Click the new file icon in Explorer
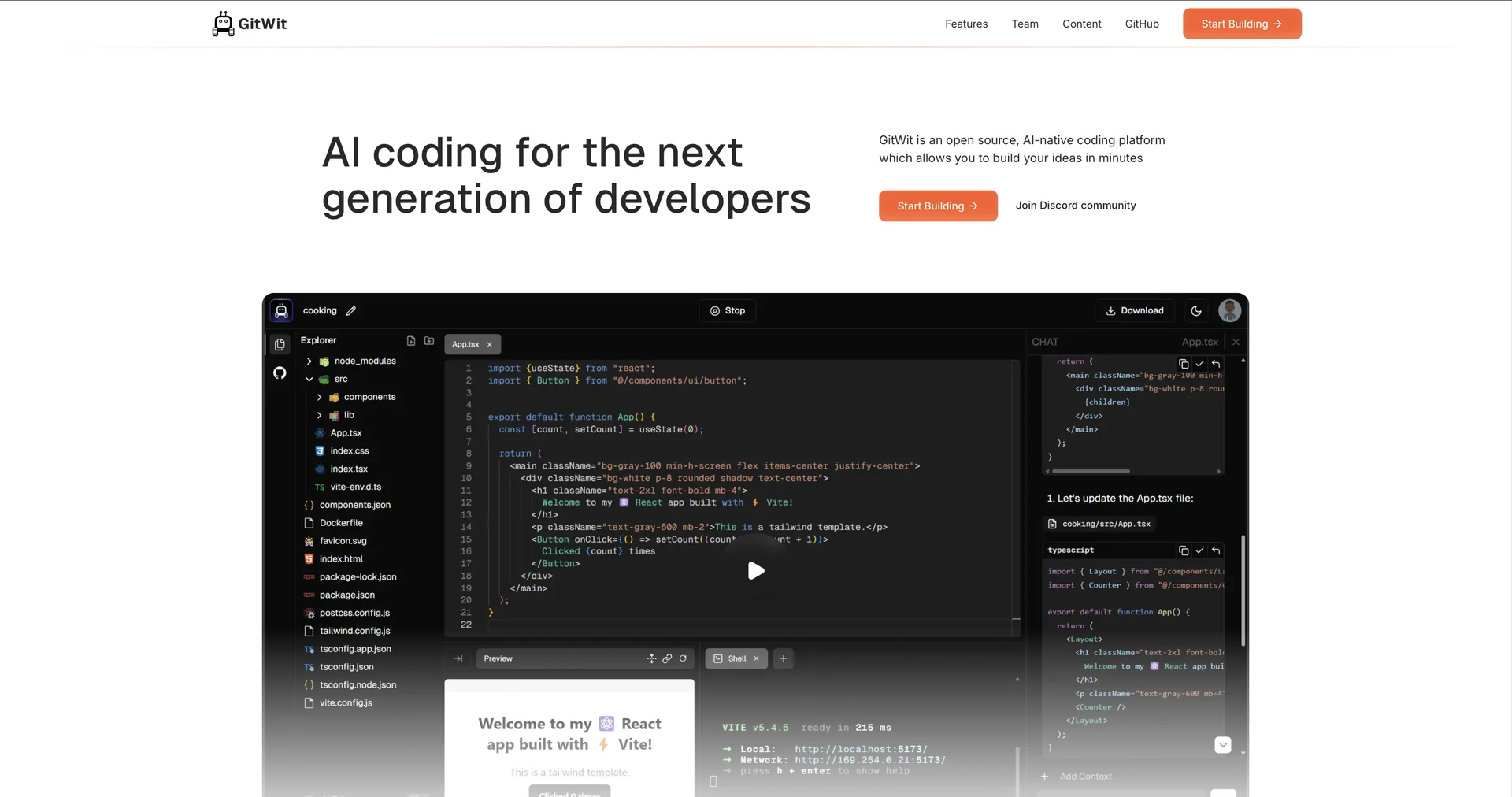Image resolution: width=1512 pixels, height=797 pixels. [x=411, y=341]
